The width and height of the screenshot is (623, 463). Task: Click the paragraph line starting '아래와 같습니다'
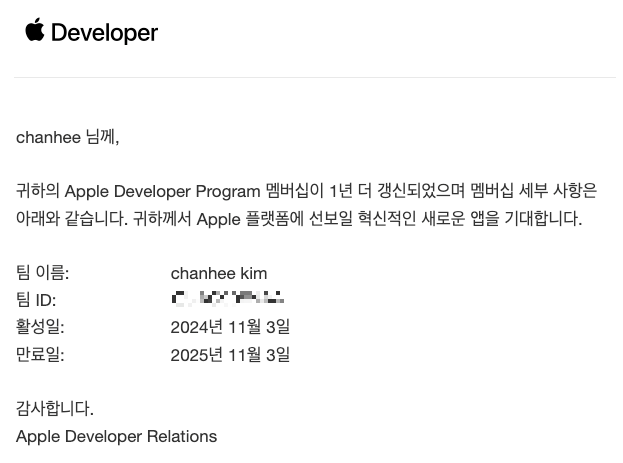click(299, 219)
